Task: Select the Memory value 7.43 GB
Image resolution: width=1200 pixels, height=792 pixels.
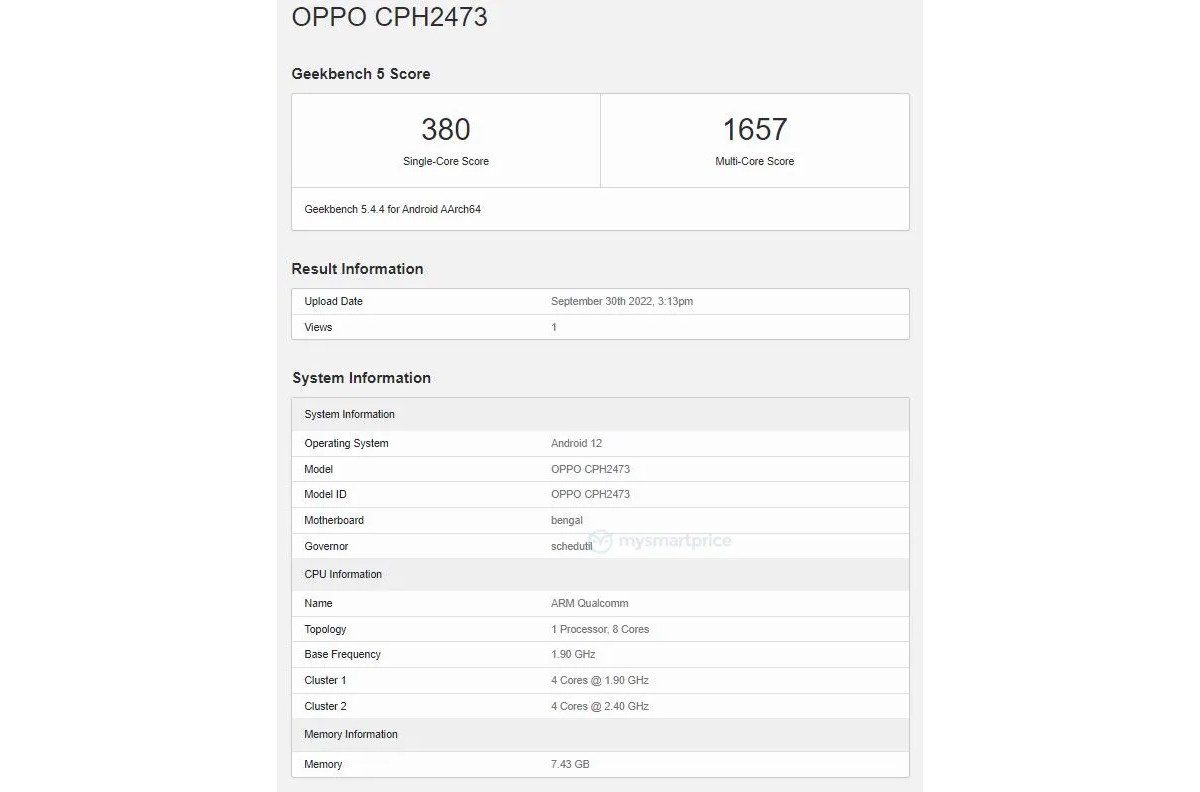Action: coord(571,764)
